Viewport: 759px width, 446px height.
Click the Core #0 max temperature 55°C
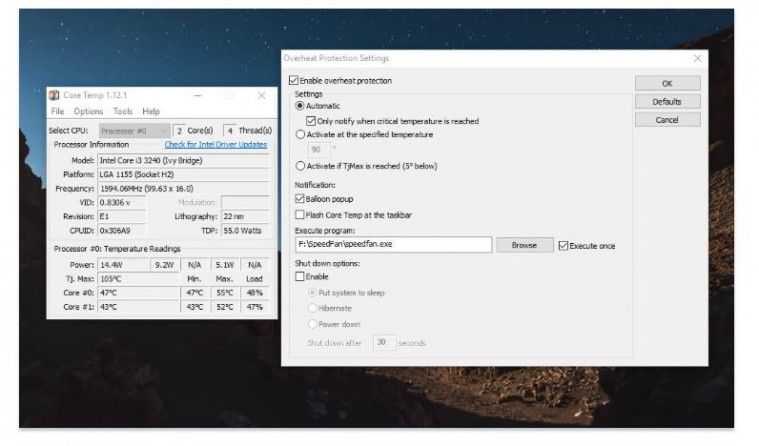coord(225,293)
